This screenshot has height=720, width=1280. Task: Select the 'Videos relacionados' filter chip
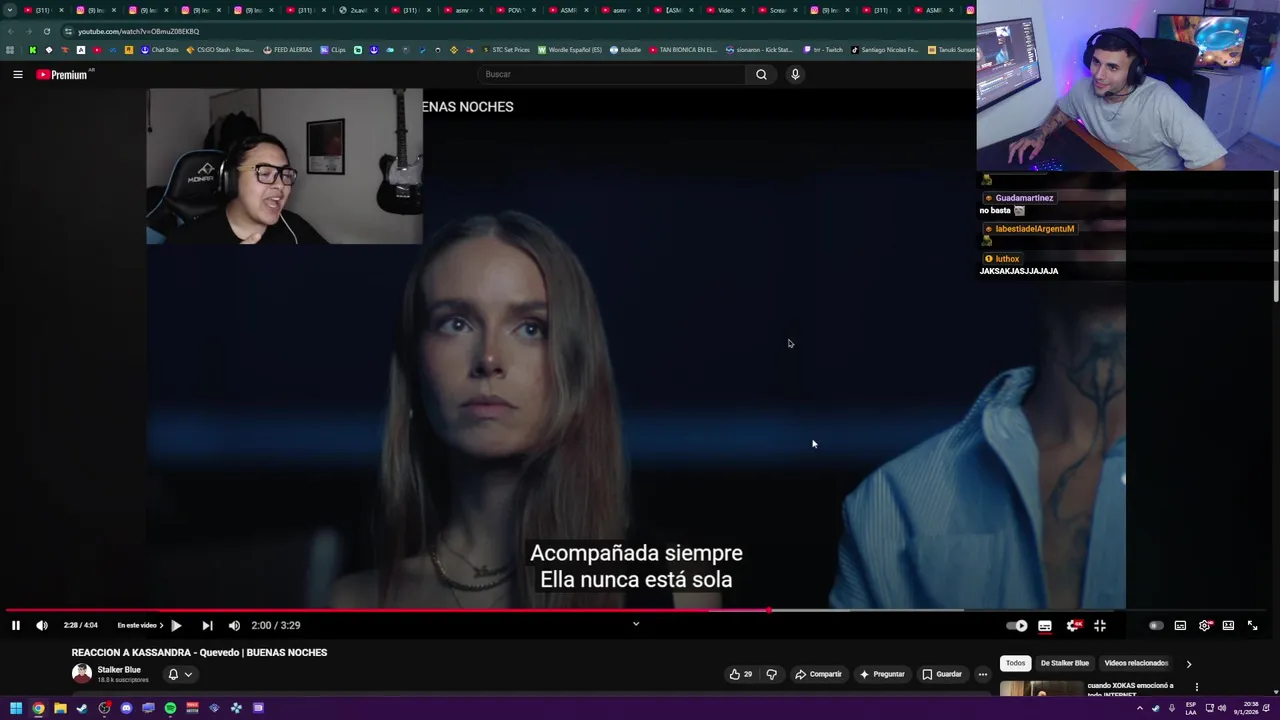pos(1136,663)
